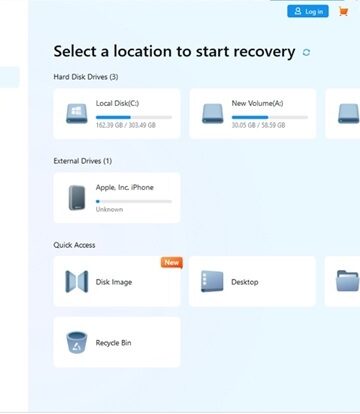Click the 'Apple, Inc. iPhone' label

(125, 187)
